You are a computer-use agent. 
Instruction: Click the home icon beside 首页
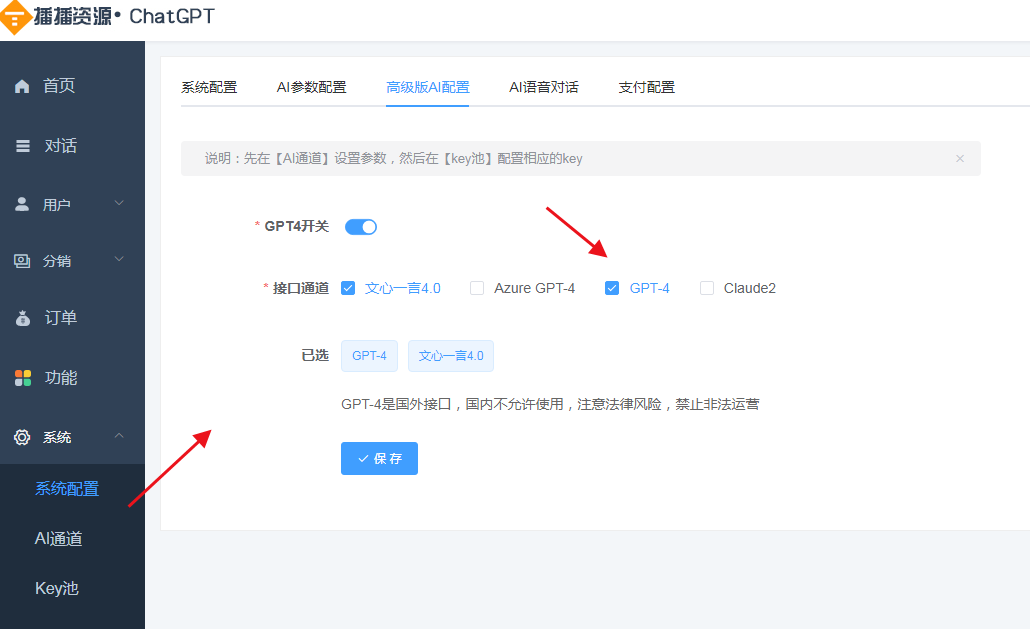pos(22,86)
